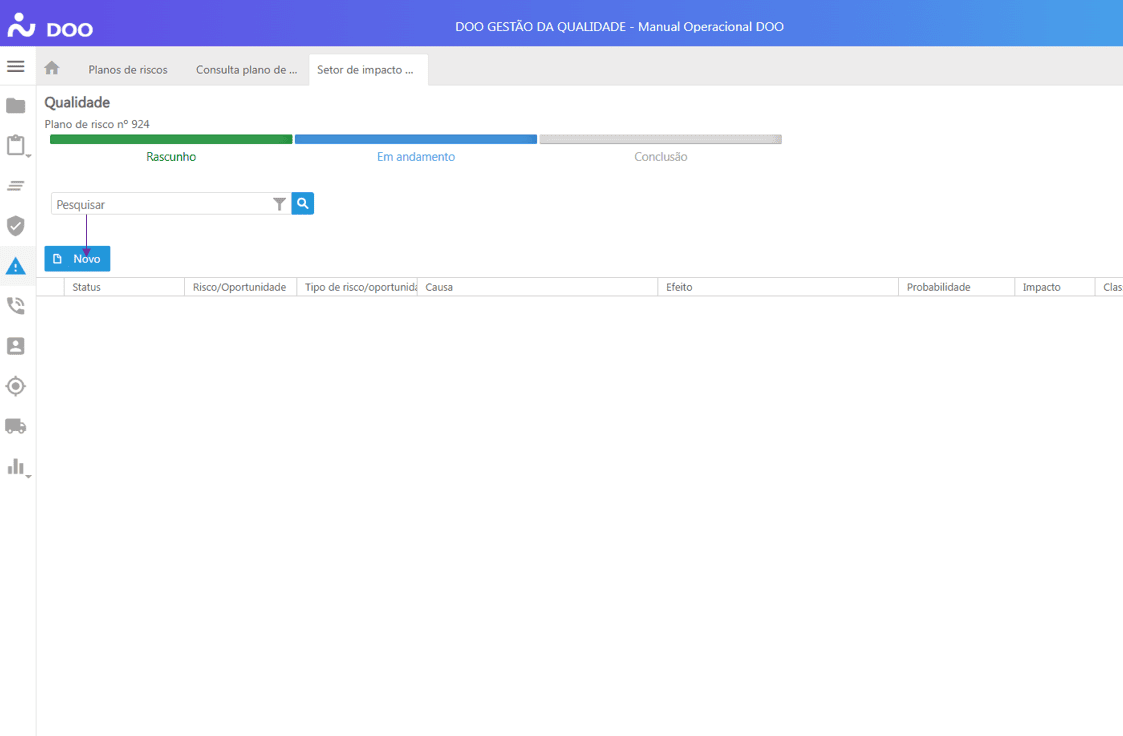Expand the clipboard sidebar menu
This screenshot has height=736, width=1123.
[16, 146]
